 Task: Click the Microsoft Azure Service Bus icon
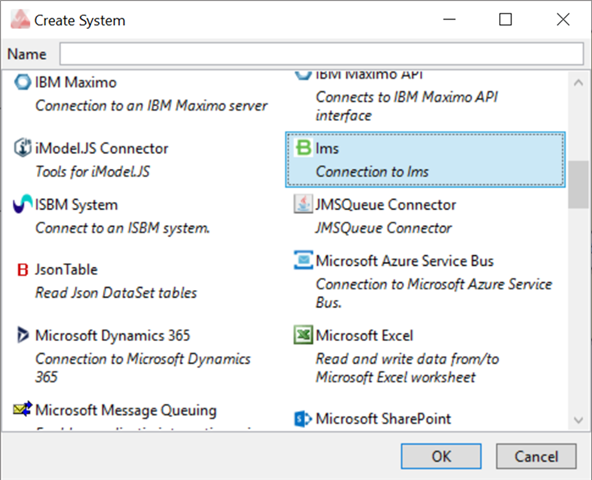click(303, 260)
